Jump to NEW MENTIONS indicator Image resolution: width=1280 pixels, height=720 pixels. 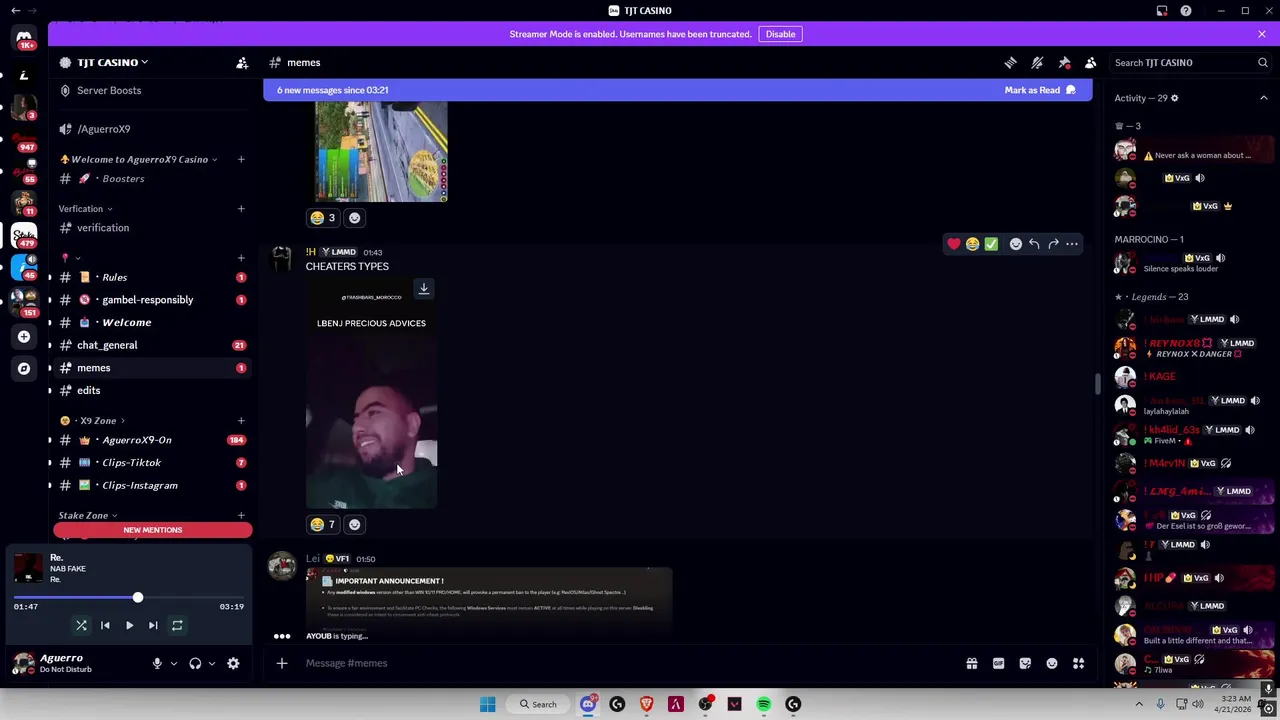pyautogui.click(x=153, y=530)
